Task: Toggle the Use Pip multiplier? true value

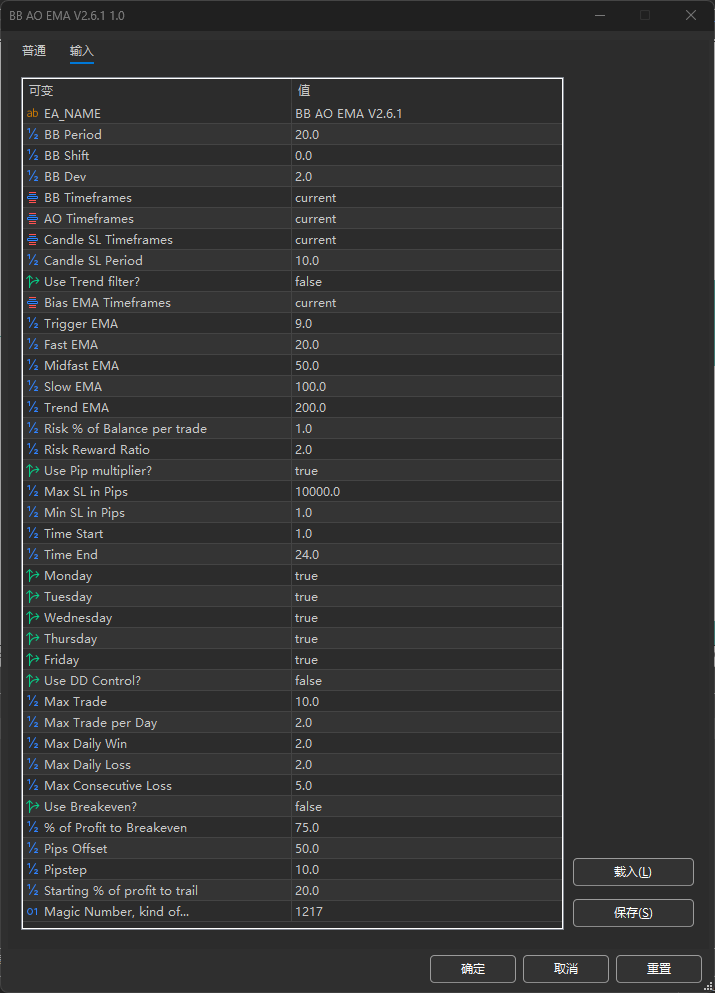Action: [x=306, y=471]
